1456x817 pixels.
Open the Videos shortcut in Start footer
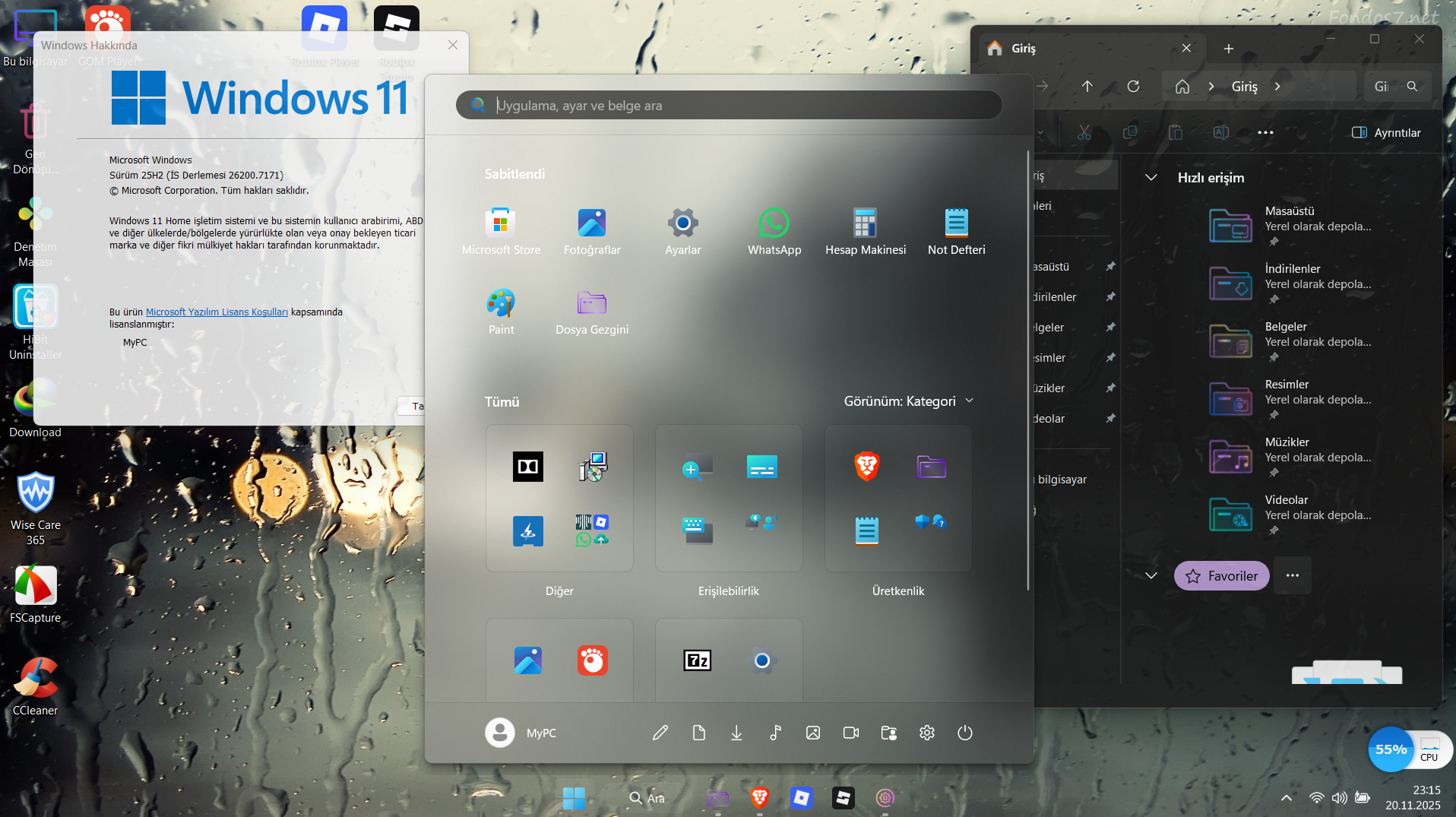(x=851, y=733)
